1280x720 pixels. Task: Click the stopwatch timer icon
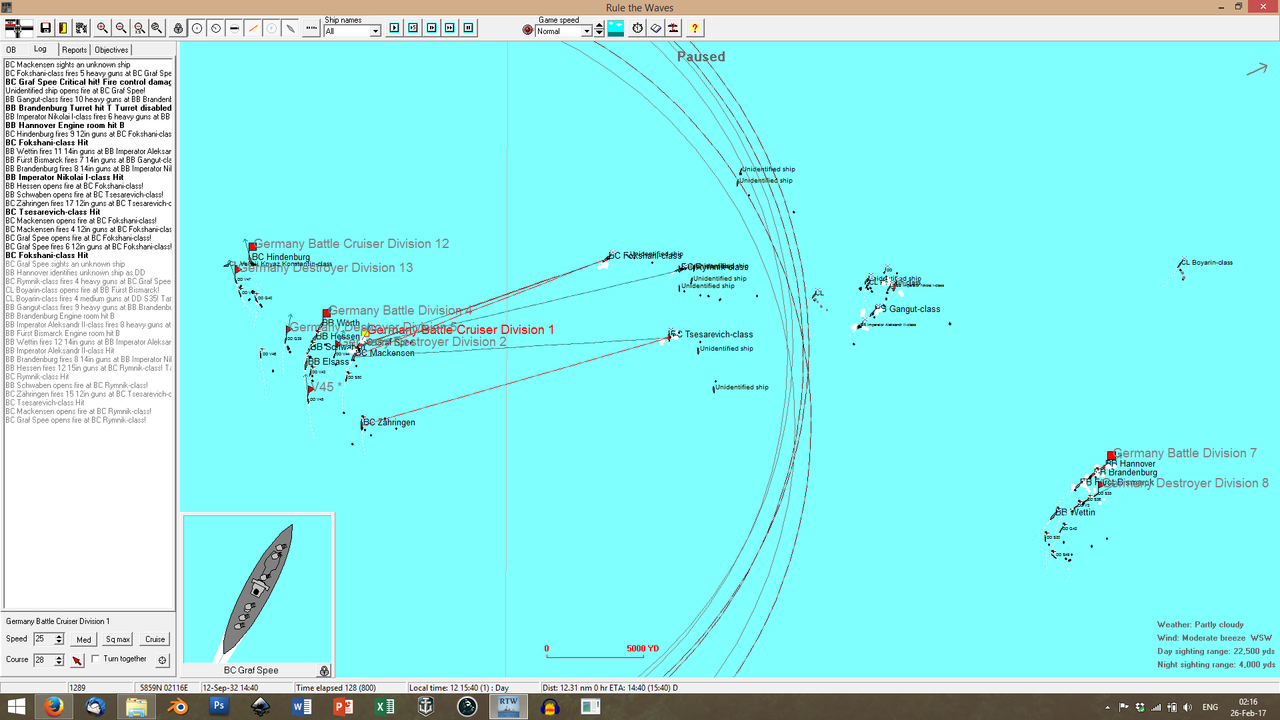coord(637,28)
